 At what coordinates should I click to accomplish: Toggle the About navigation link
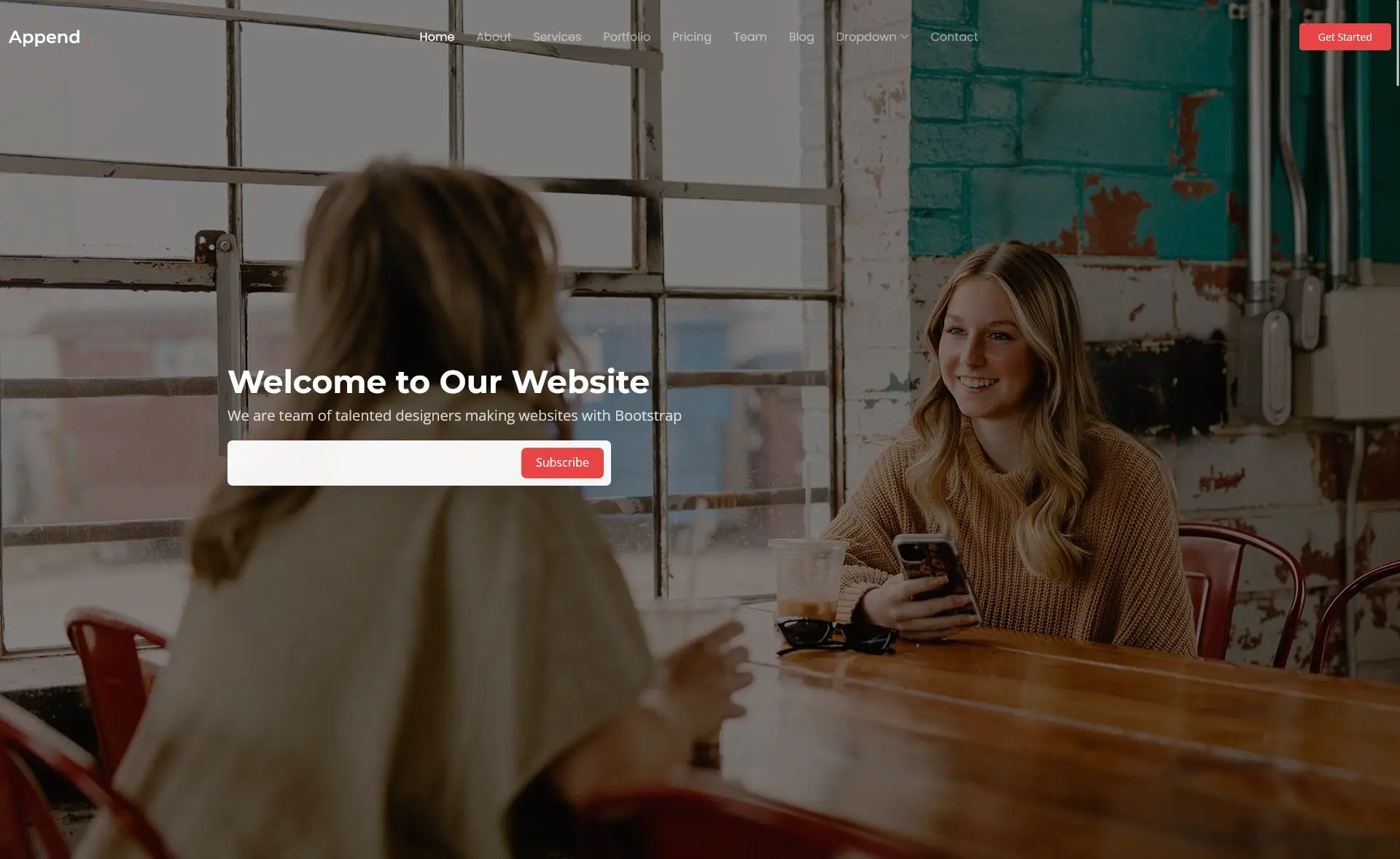click(x=493, y=36)
